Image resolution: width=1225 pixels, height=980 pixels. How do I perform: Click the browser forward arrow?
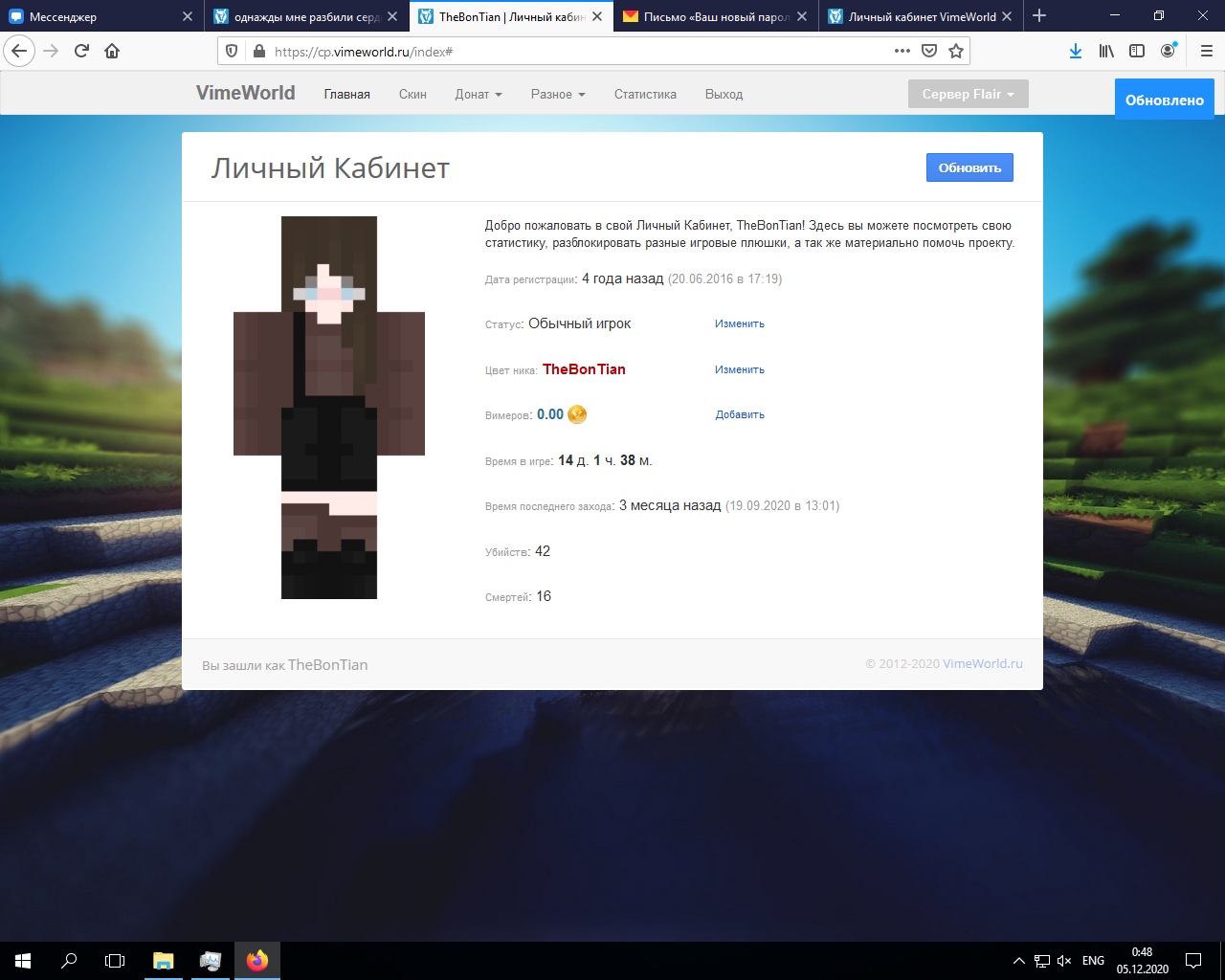click(x=51, y=51)
